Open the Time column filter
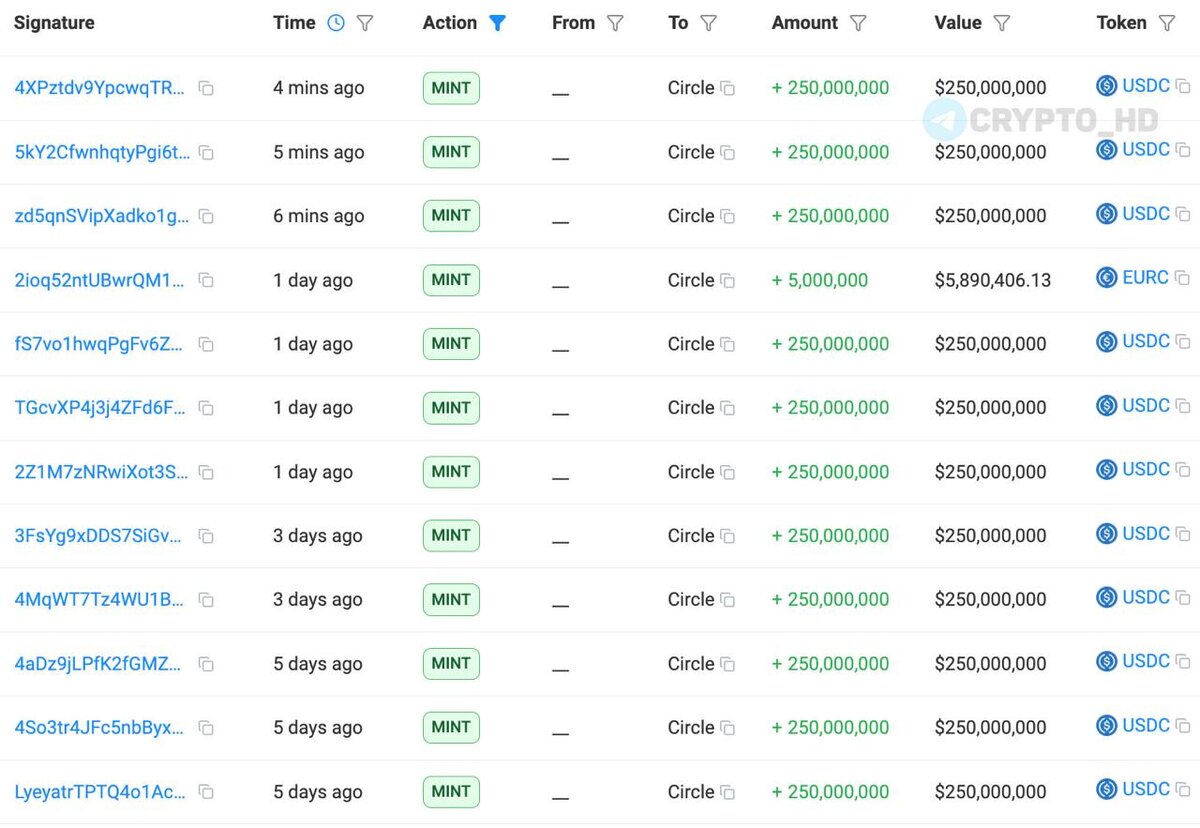 click(x=365, y=23)
